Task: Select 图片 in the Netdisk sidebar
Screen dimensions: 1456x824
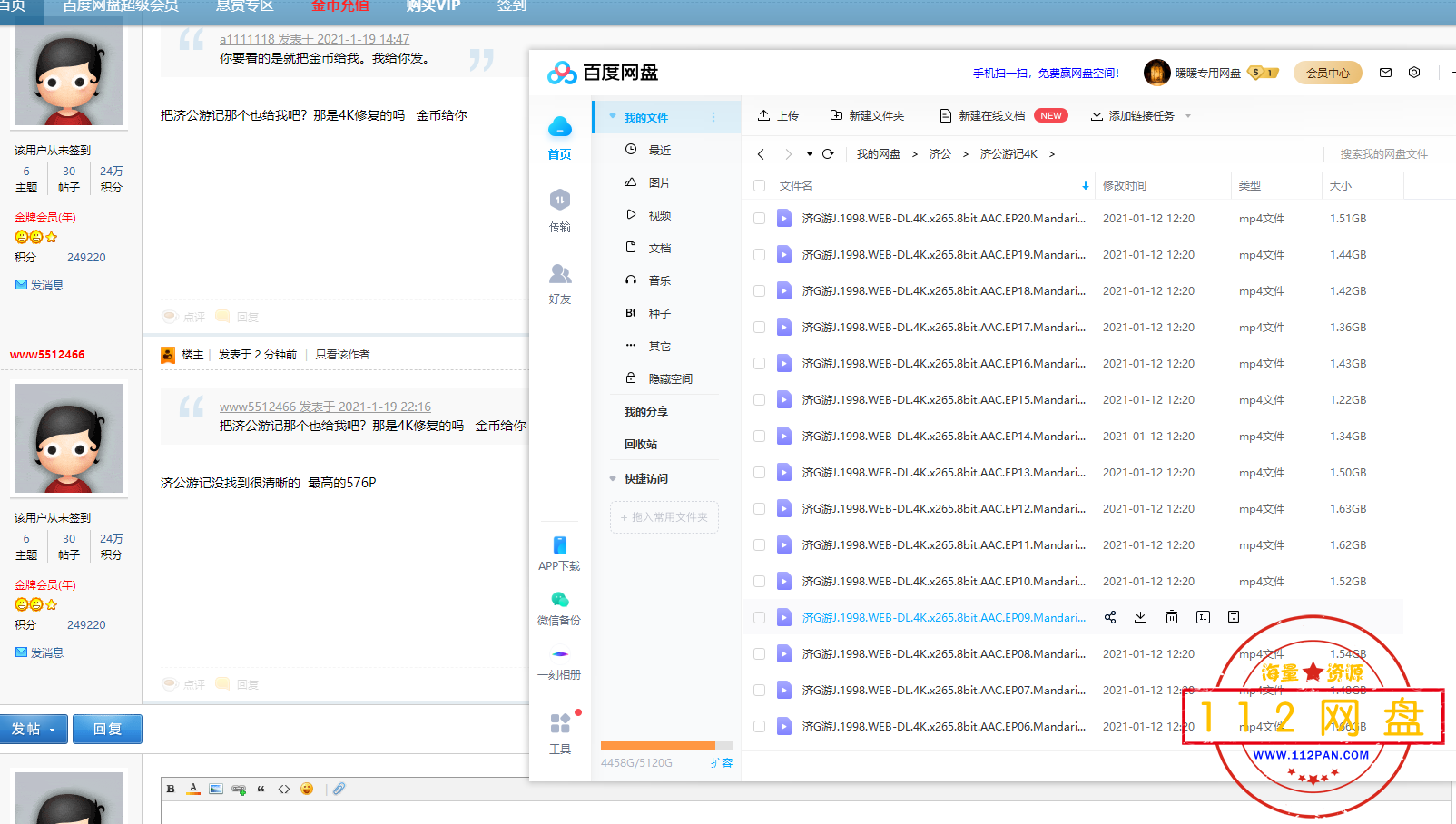Action: click(x=660, y=182)
